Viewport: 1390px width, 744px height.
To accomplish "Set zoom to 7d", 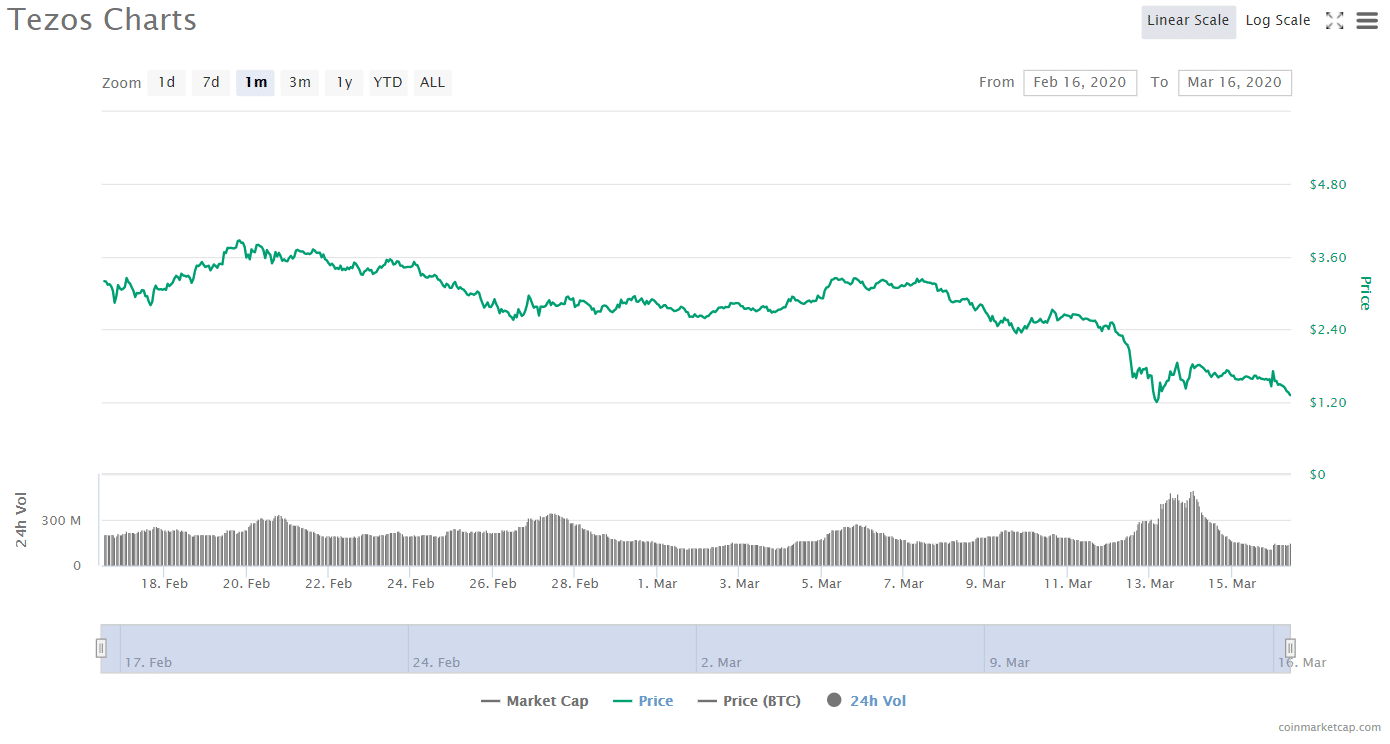I will (x=211, y=83).
